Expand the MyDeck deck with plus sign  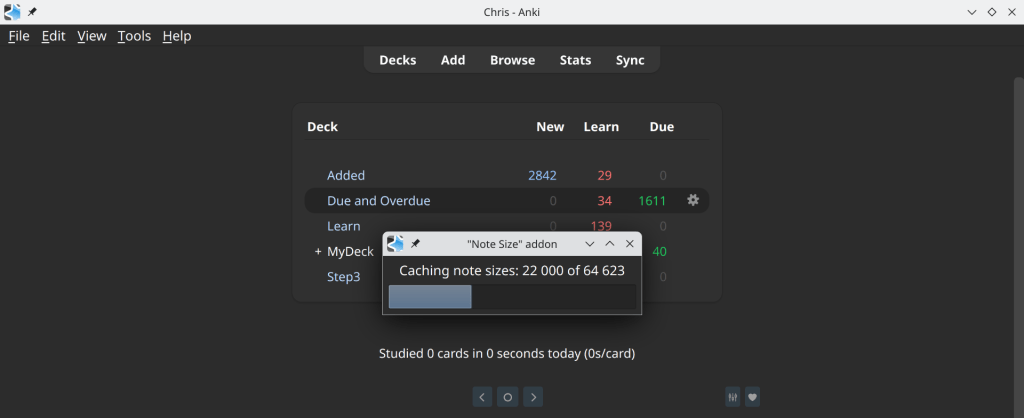click(318, 252)
